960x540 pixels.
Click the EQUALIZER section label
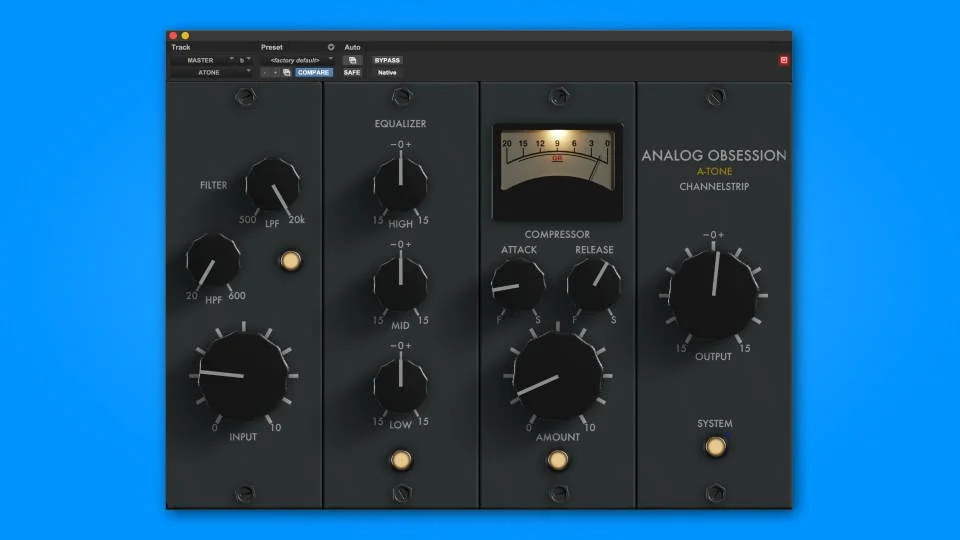pyautogui.click(x=400, y=124)
